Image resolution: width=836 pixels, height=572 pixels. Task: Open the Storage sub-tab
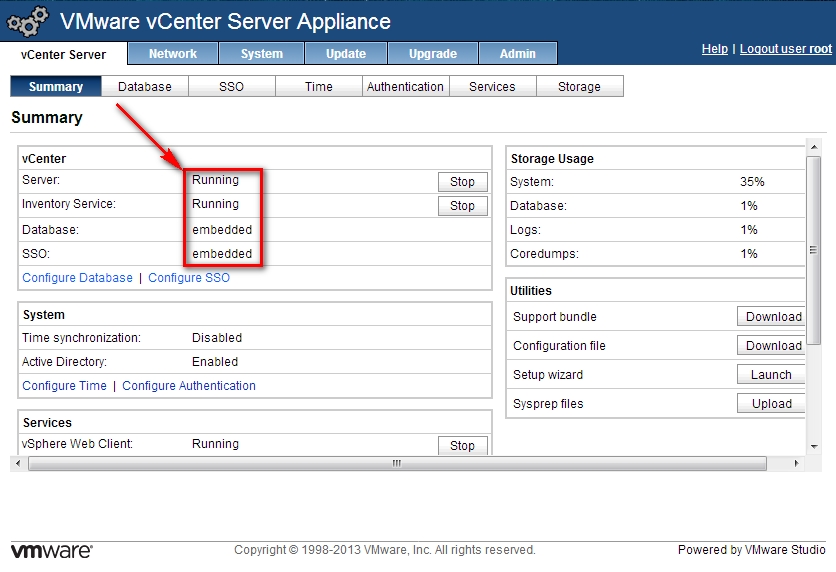coord(579,86)
